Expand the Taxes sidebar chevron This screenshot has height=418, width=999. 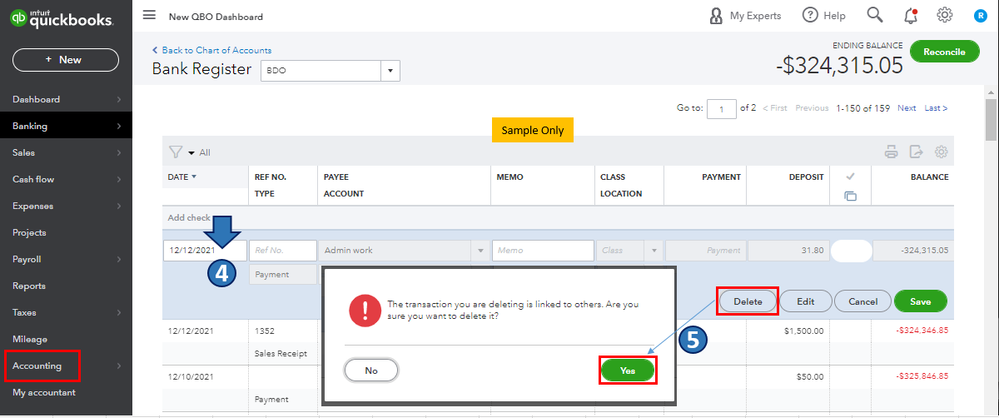[119, 313]
